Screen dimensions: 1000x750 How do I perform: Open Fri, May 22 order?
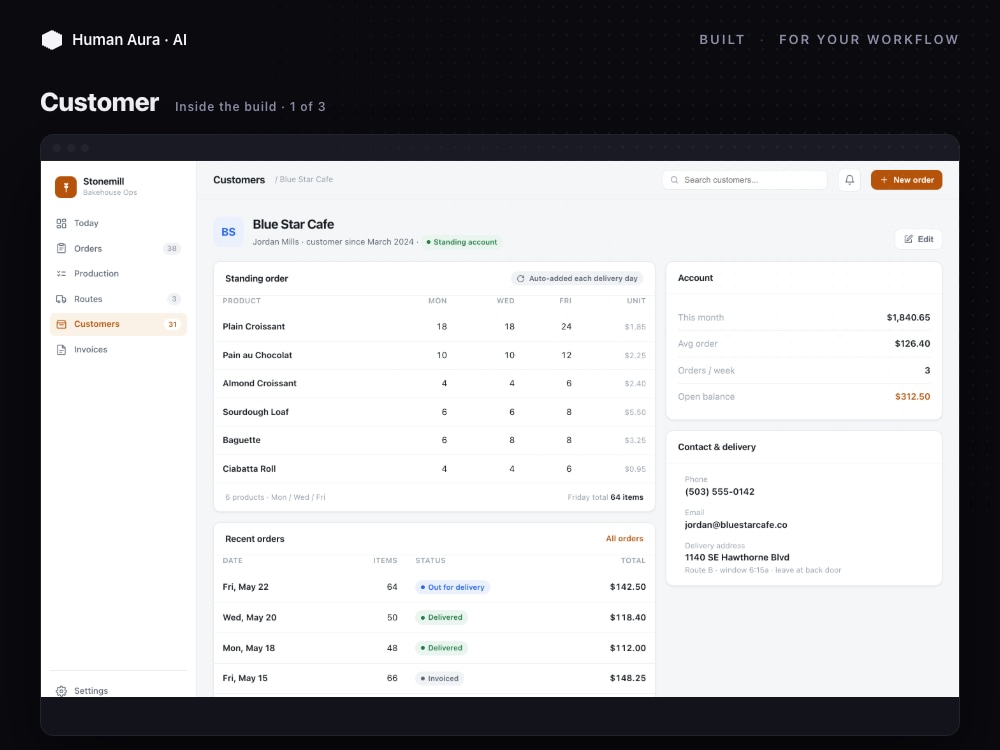[x=434, y=587]
